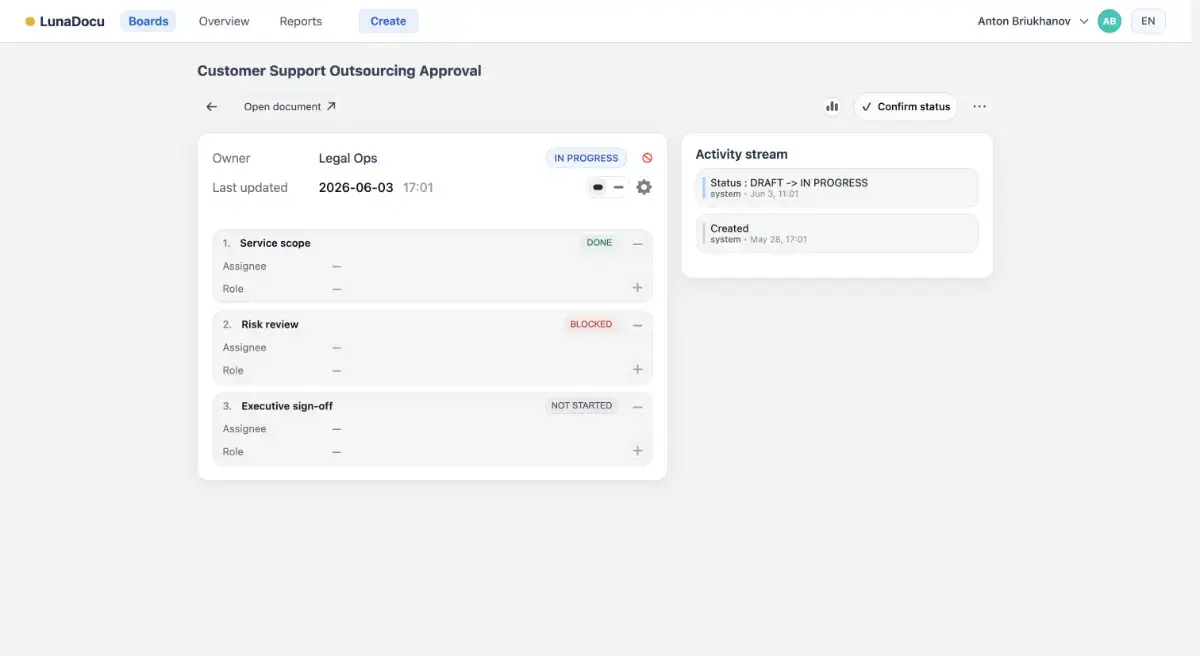1200x656 pixels.
Task: Go to the Overview tab
Action: coord(224,21)
